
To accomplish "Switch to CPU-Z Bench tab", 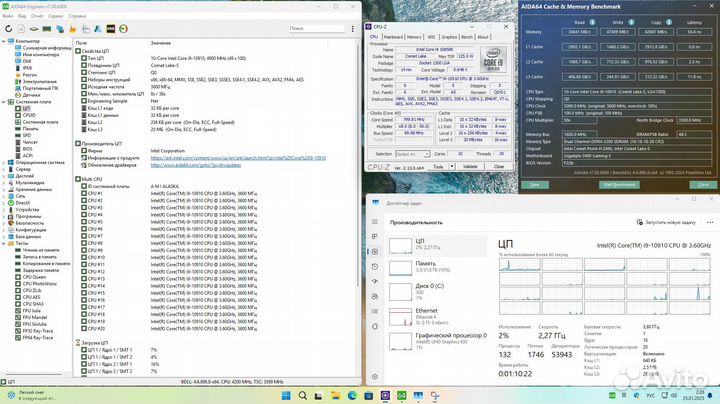I will pos(467,37).
